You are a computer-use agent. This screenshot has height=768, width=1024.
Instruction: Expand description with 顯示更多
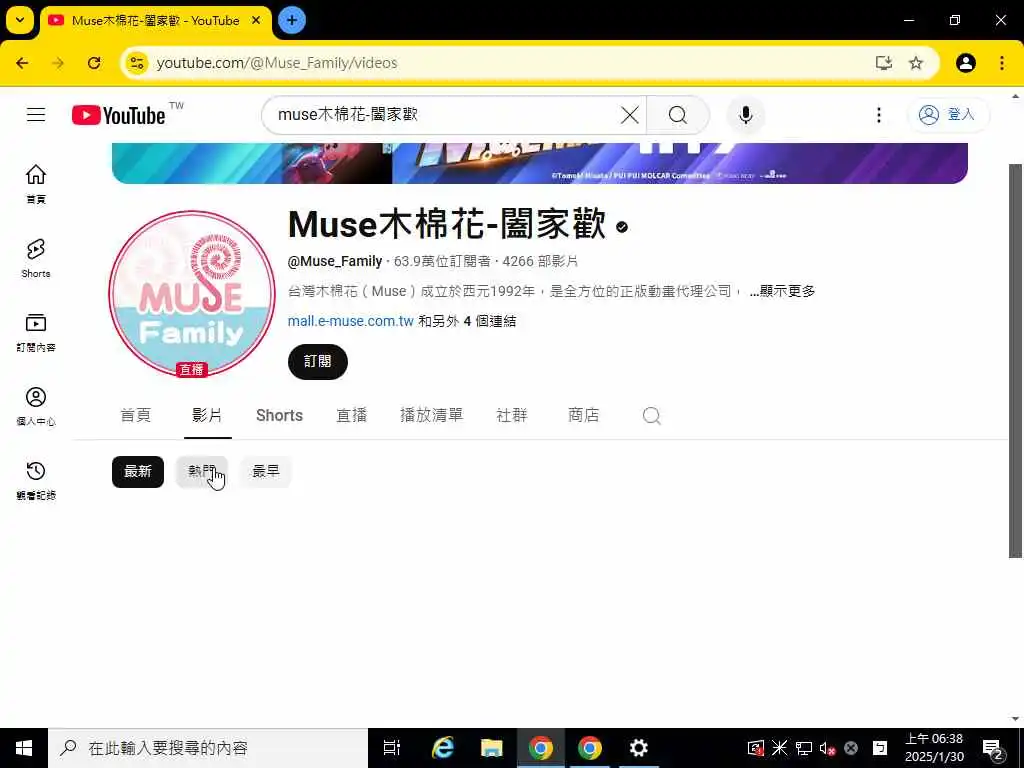coord(782,291)
